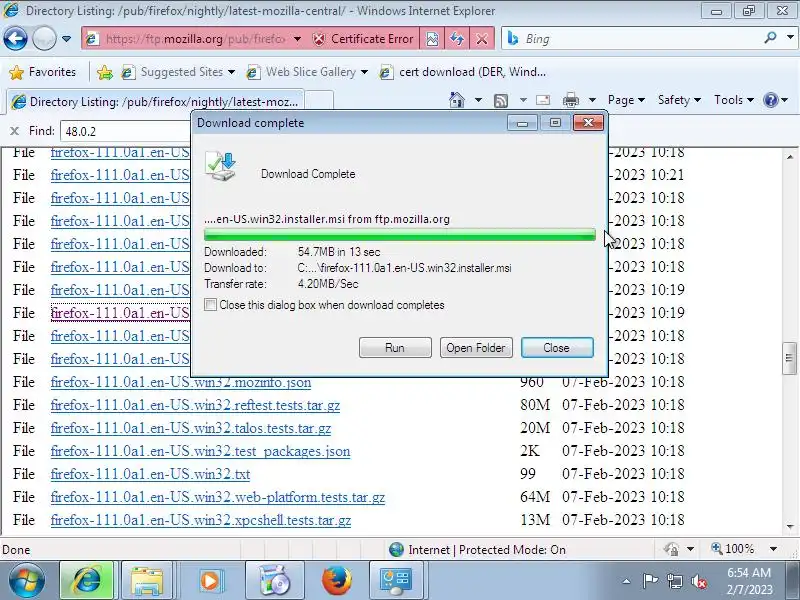Viewport: 800px width, 600px height.
Task: Click the Close button in download dialog
Action: click(x=557, y=347)
